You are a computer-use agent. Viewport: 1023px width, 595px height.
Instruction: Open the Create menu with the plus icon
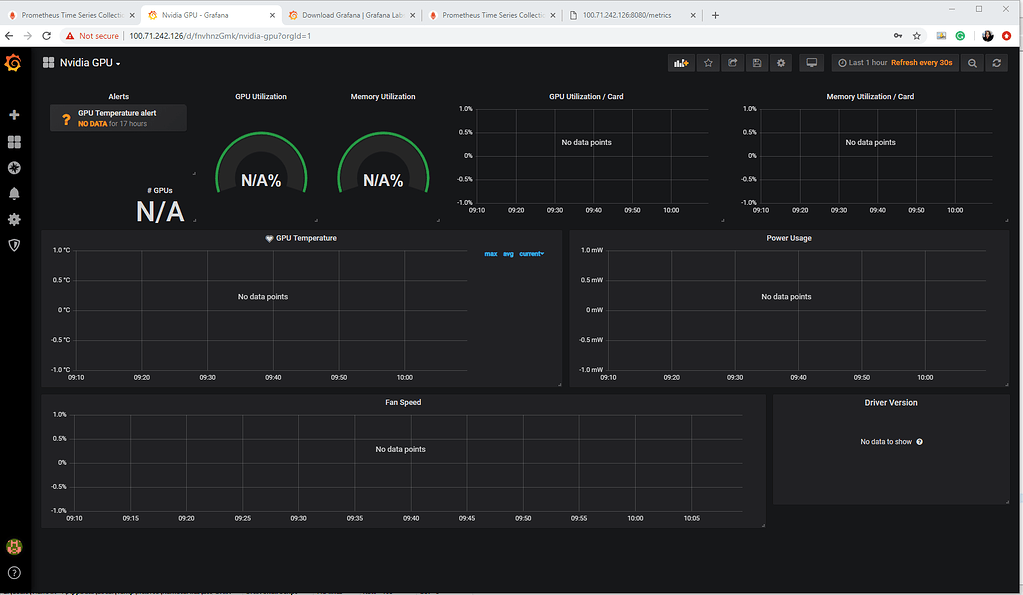[x=13, y=114]
